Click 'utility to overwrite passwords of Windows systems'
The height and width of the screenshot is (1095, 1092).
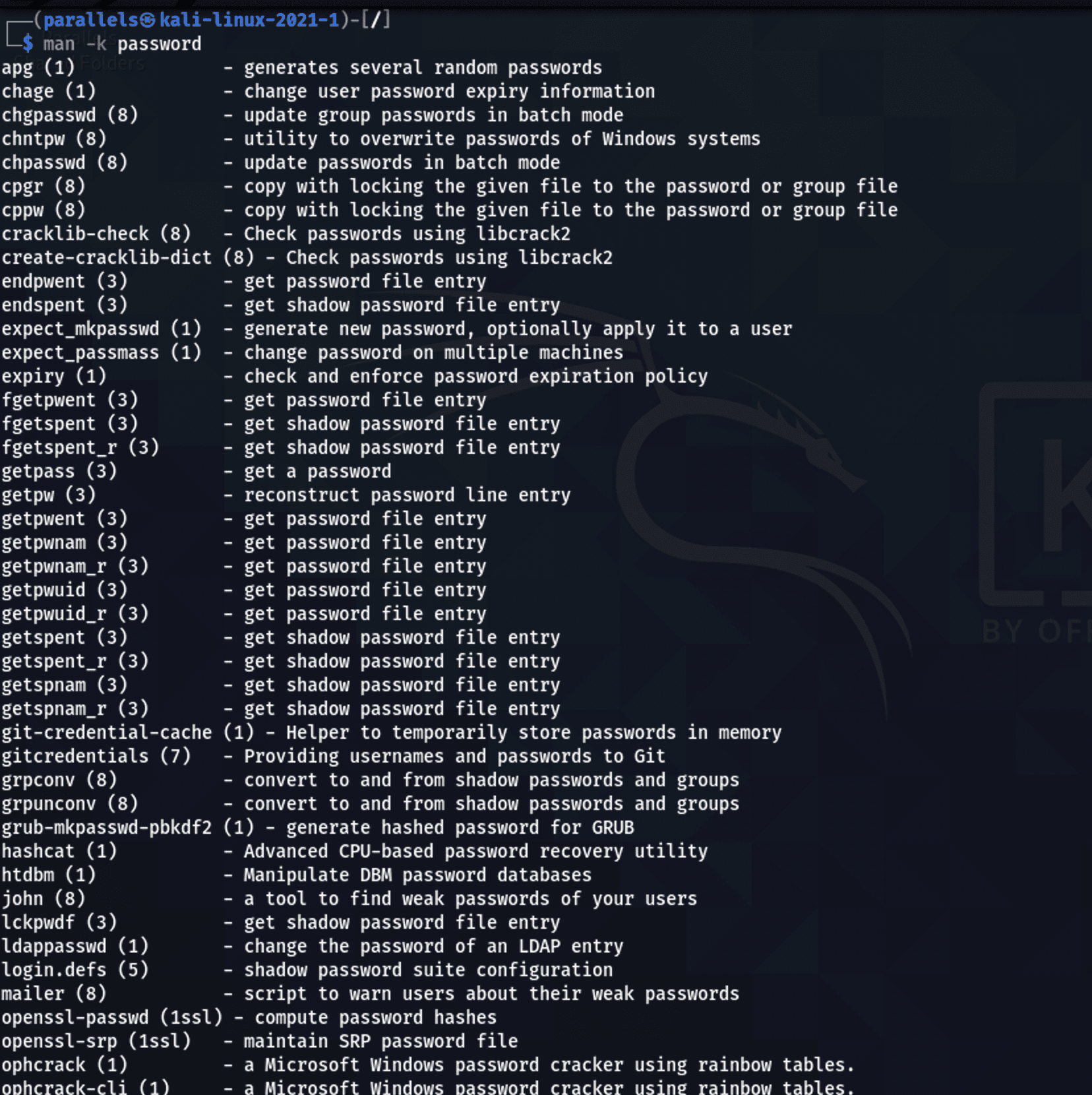coord(502,139)
